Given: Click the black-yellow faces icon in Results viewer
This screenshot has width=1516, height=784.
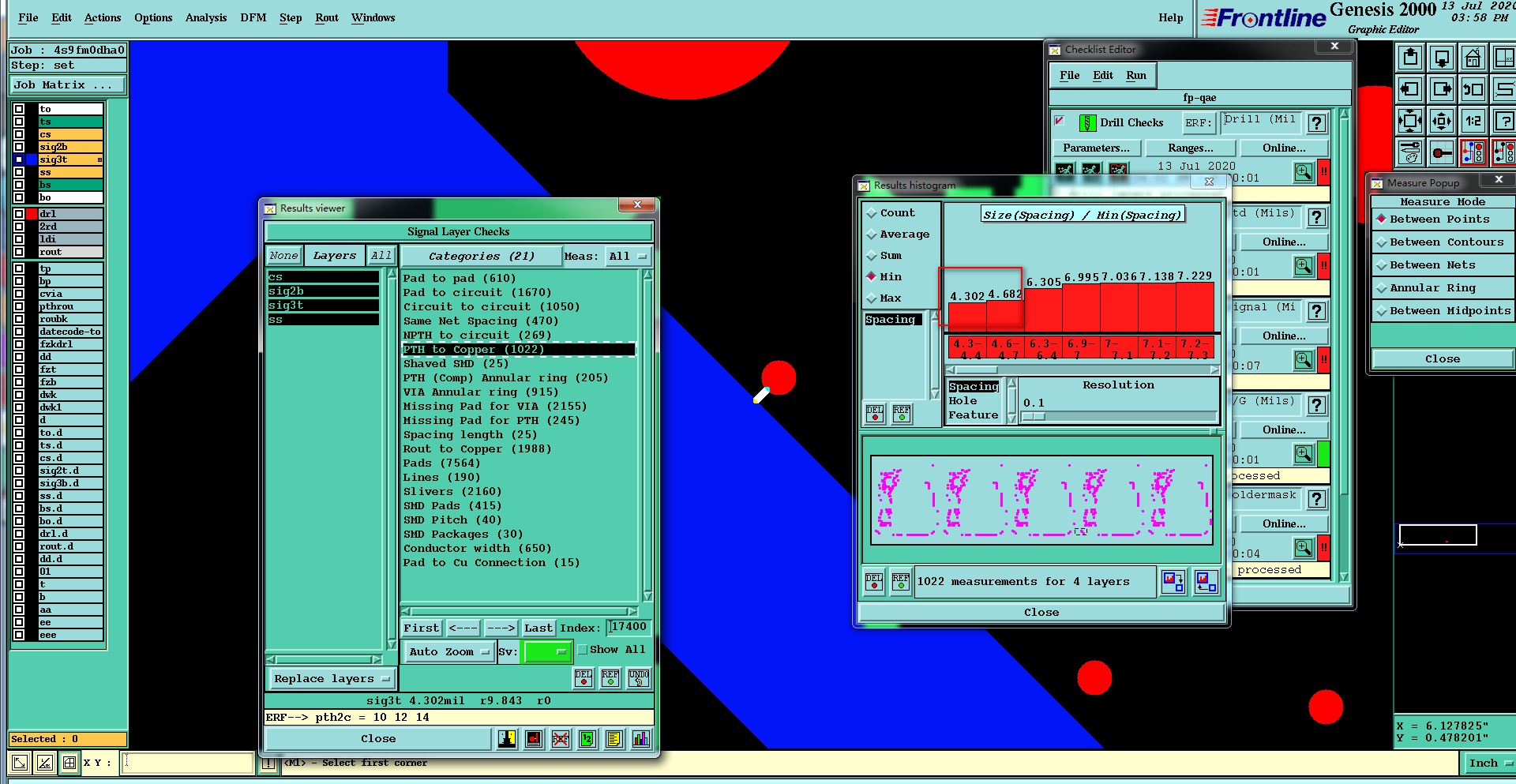Looking at the screenshot, I should tap(507, 739).
